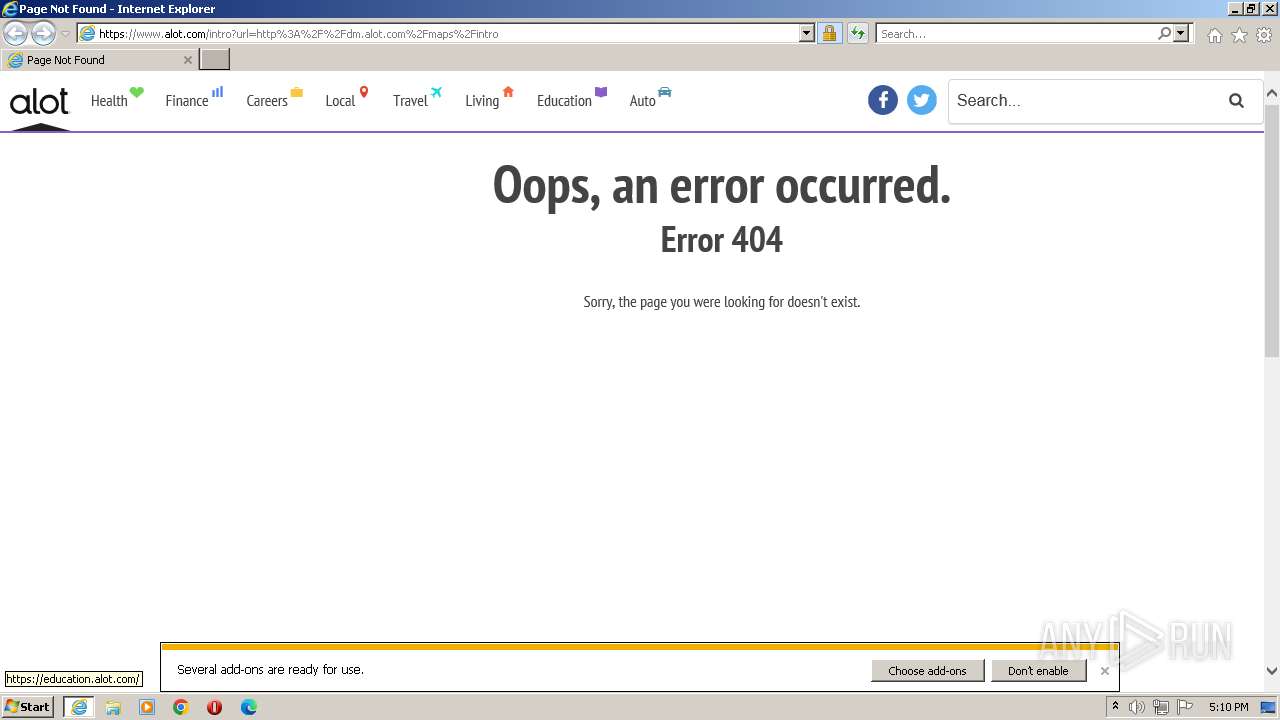Close the Page Not Found tab
1280x720 pixels.
coord(187,60)
